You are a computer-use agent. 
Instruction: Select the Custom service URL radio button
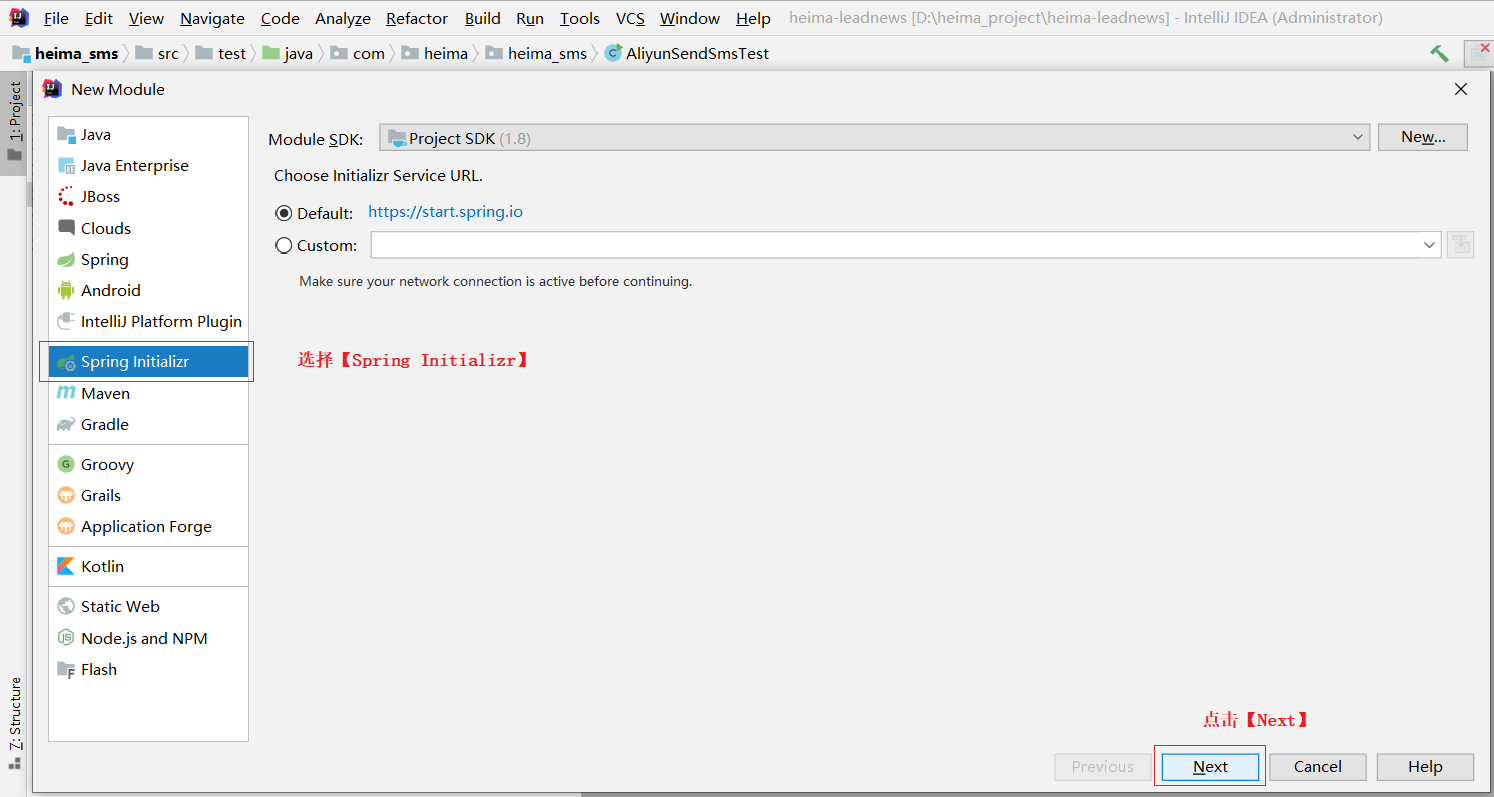click(x=283, y=245)
